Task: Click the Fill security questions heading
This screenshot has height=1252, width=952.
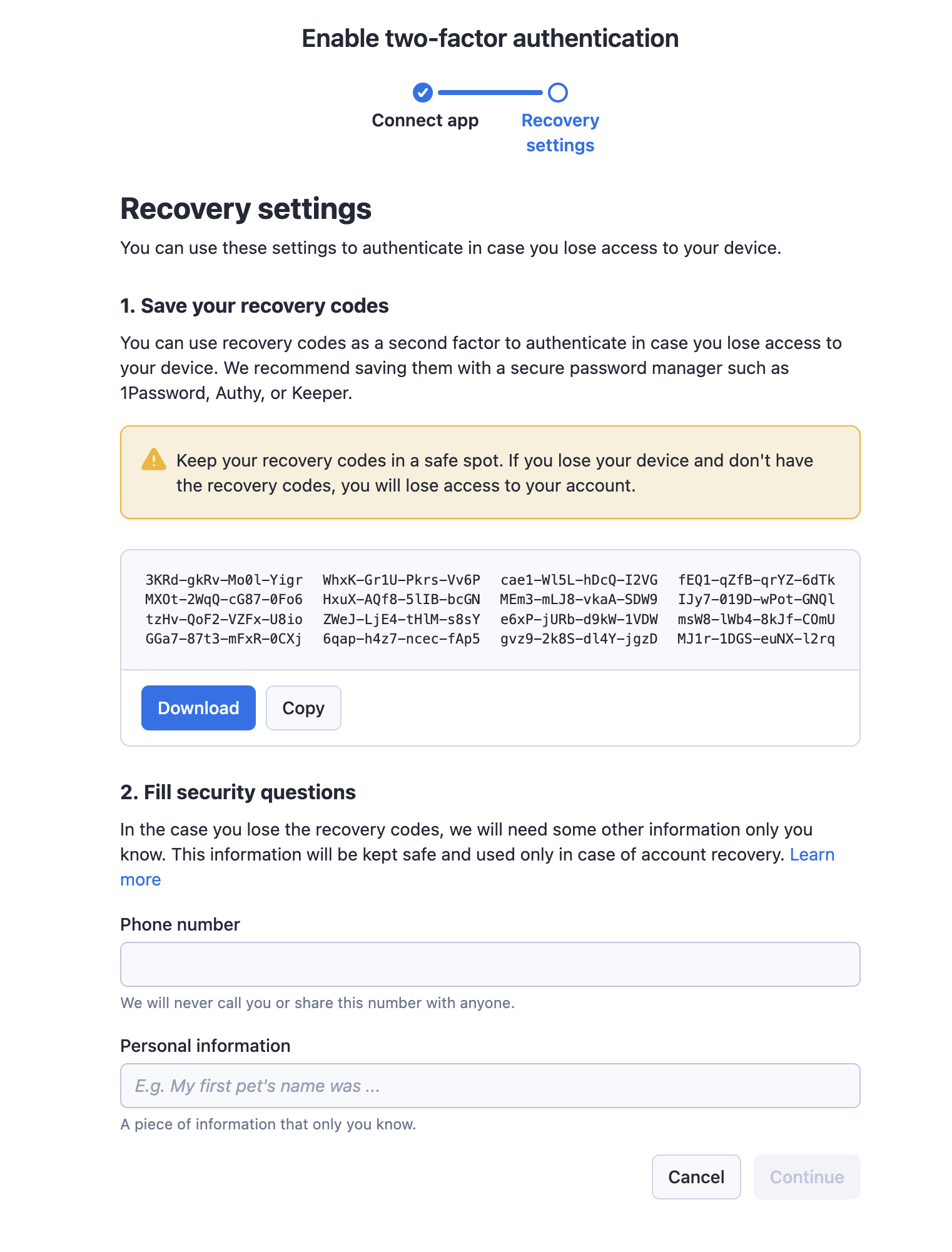Action: coord(238,792)
